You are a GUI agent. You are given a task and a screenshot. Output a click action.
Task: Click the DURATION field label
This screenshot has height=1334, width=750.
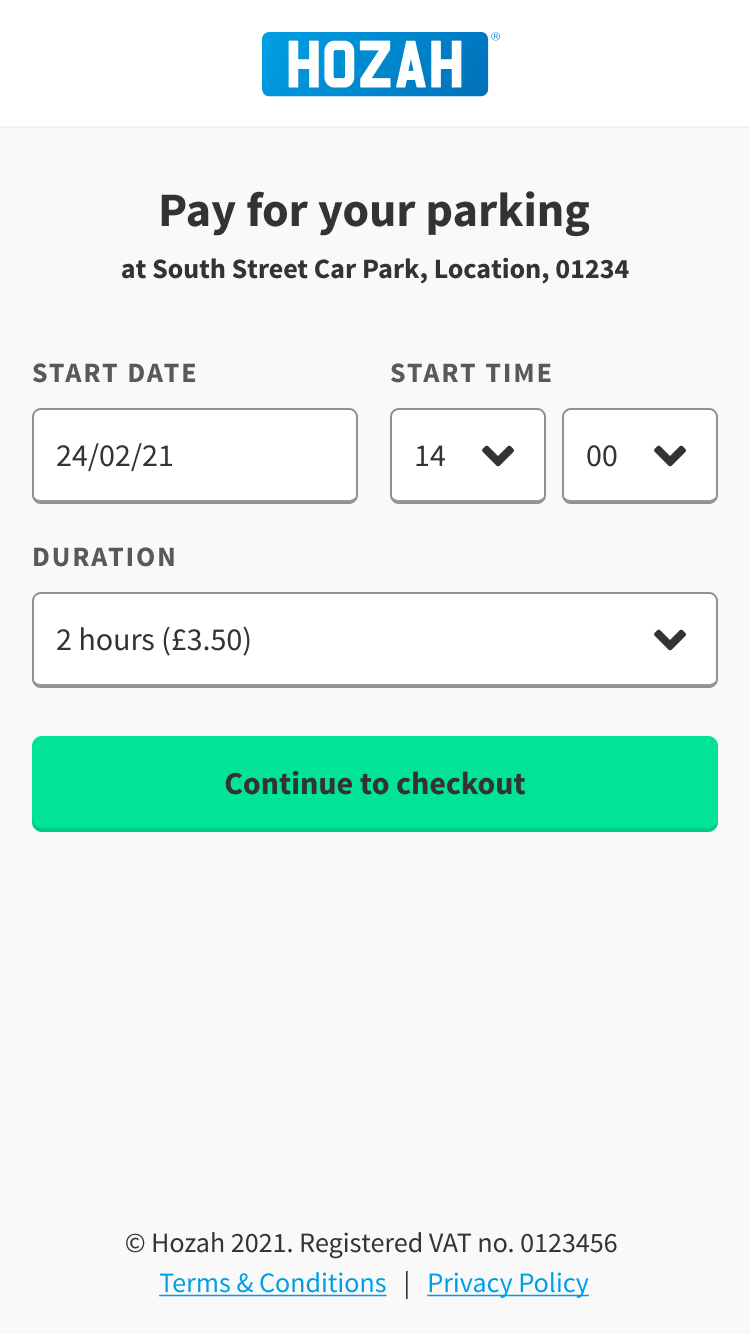pos(104,557)
